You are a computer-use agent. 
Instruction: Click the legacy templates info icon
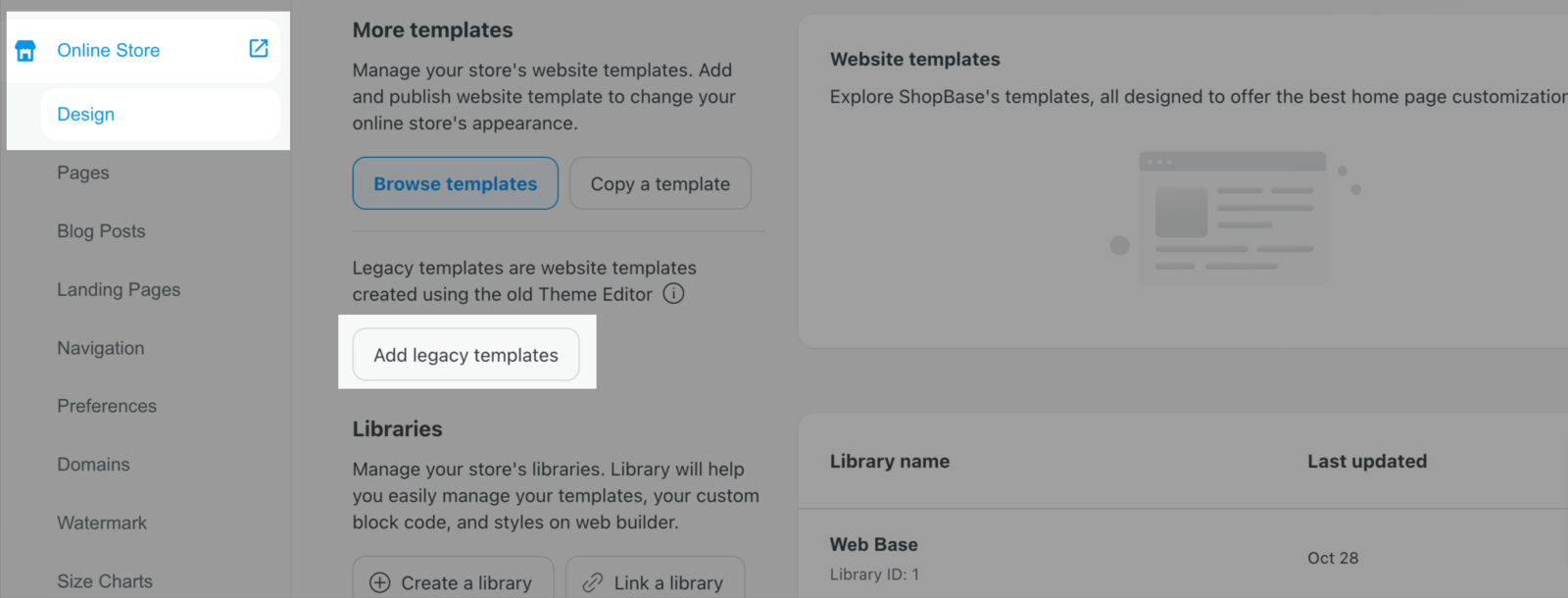[673, 293]
